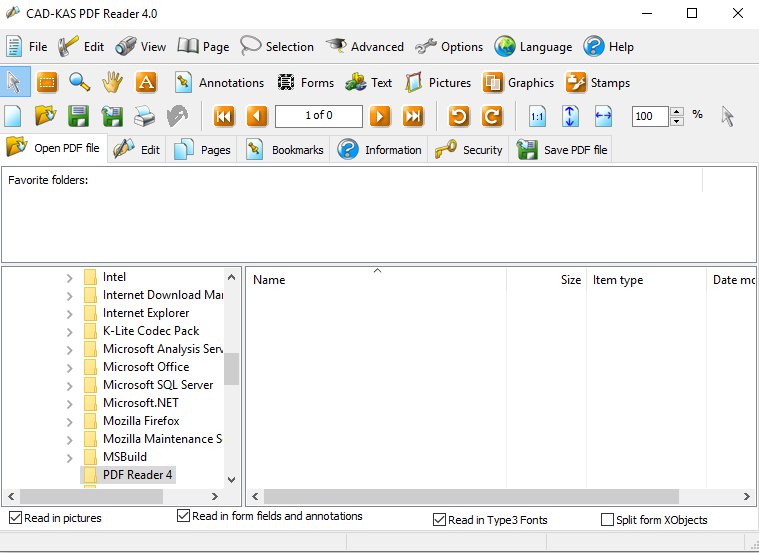Expand the Intel folder

(x=70, y=278)
